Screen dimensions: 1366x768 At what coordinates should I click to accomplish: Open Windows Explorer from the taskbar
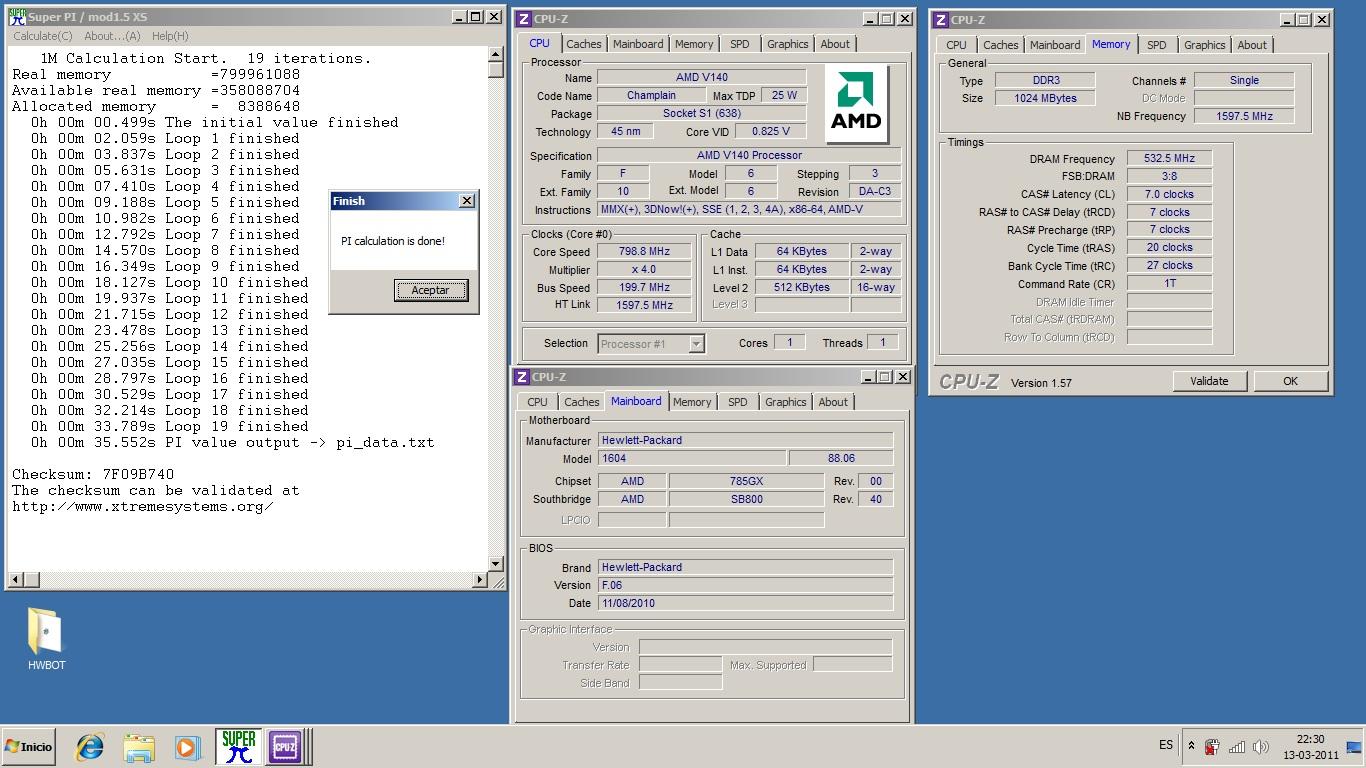coord(139,747)
